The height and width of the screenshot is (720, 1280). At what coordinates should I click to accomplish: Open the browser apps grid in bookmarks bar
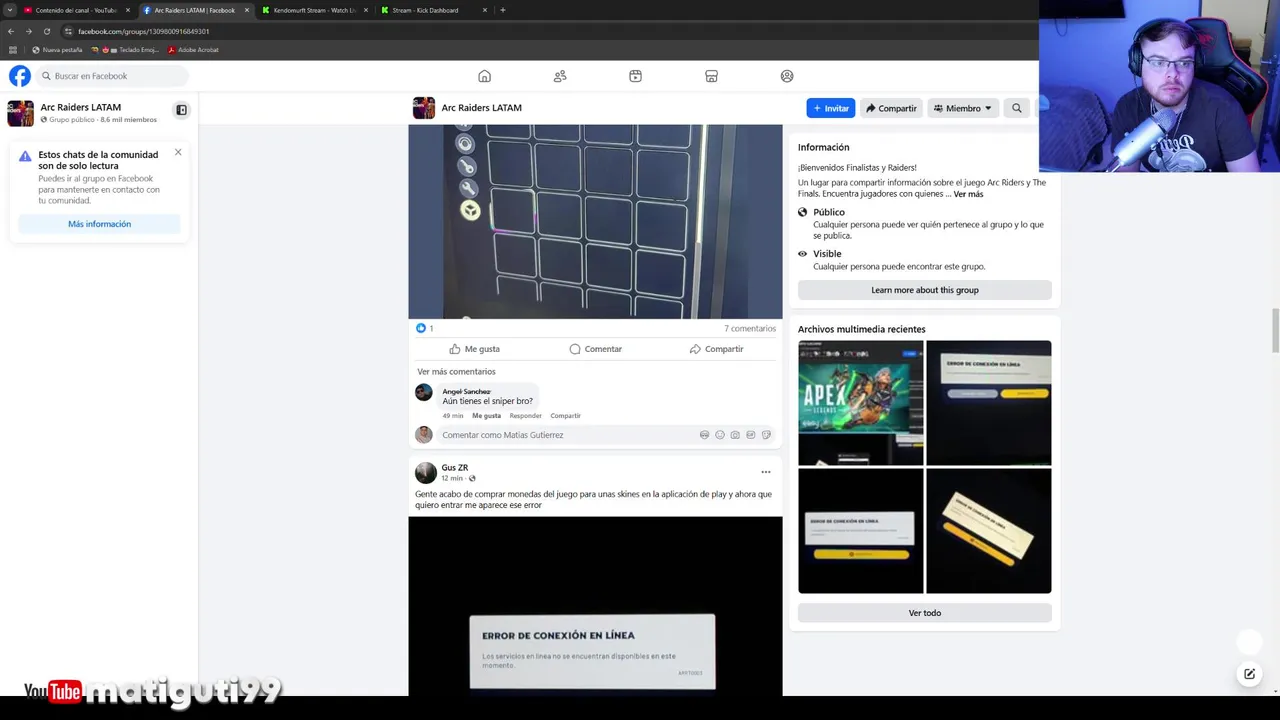tap(13, 50)
